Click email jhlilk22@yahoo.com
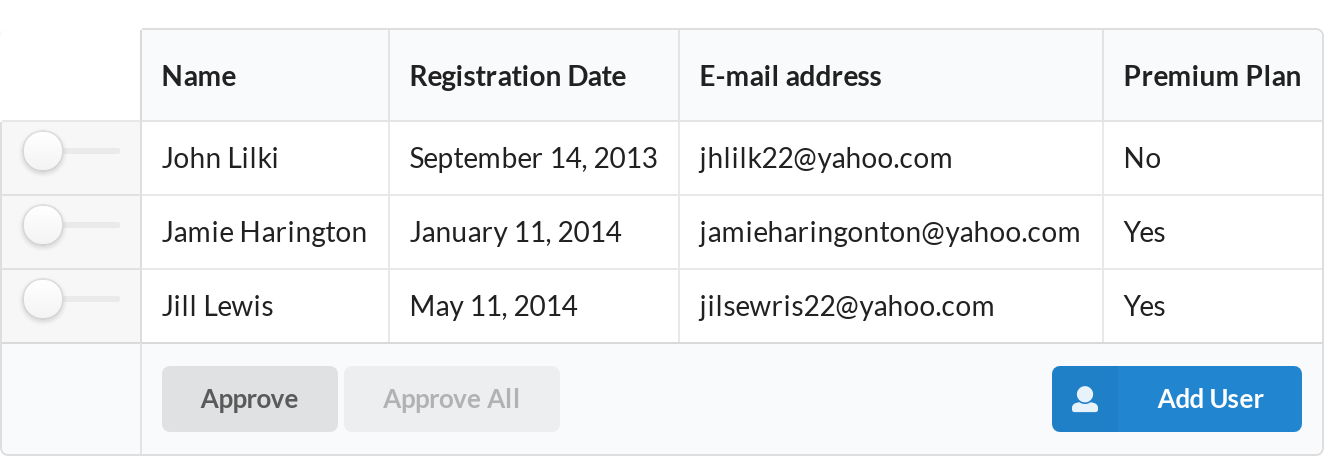1324x456 pixels. coord(826,158)
